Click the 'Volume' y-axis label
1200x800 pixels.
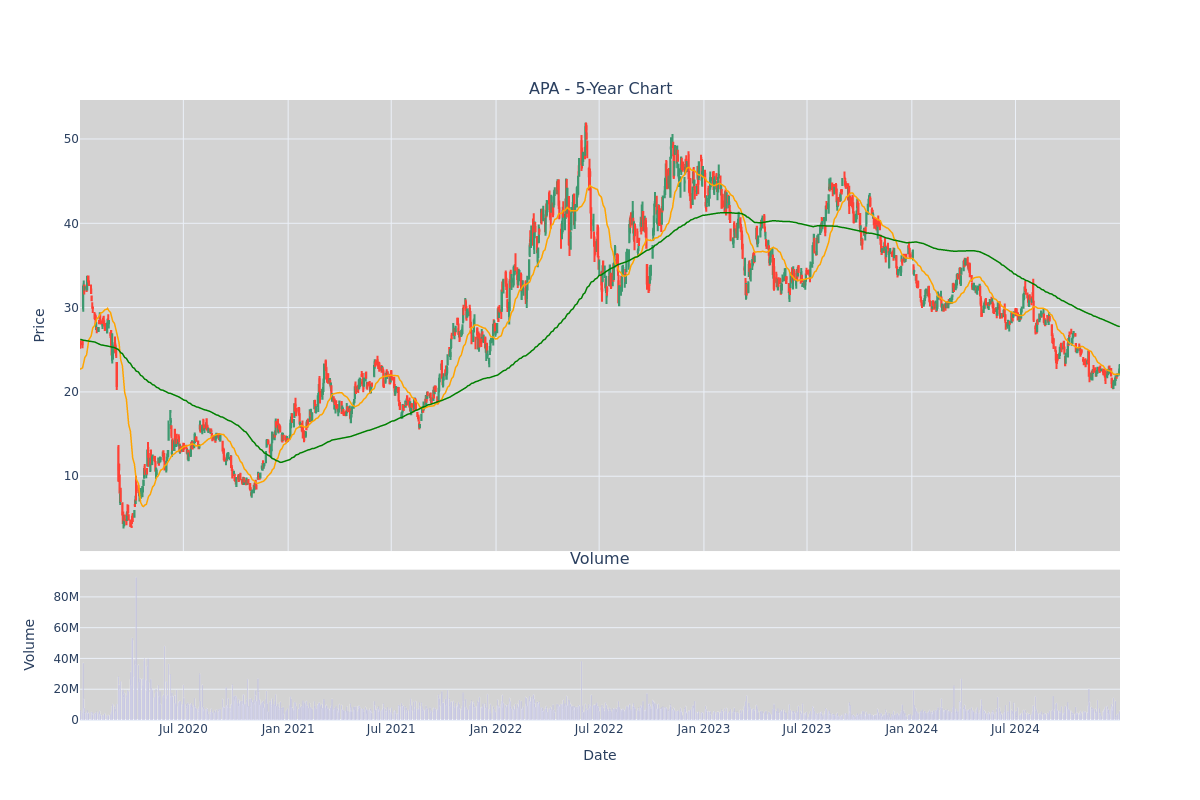pos(30,644)
